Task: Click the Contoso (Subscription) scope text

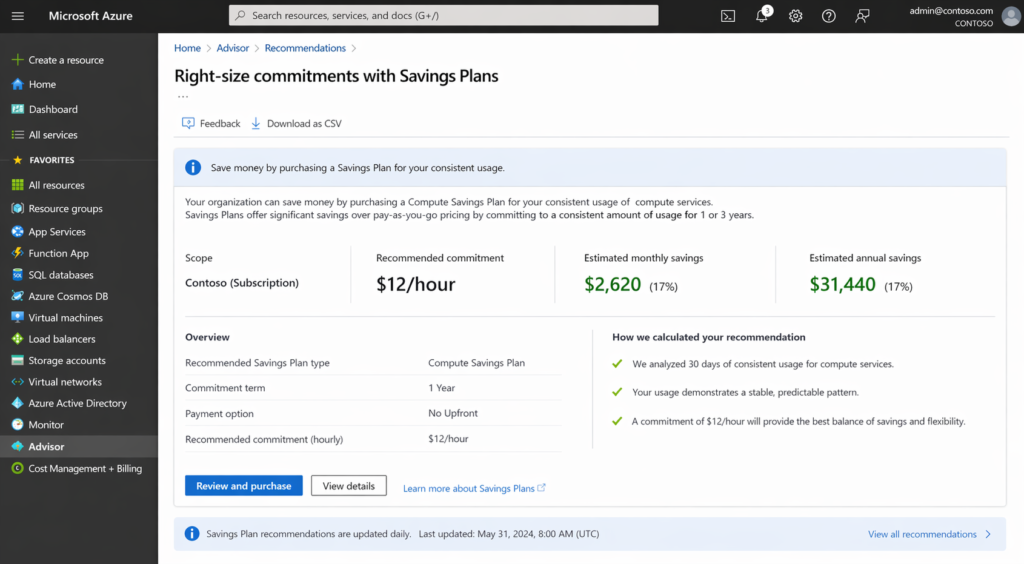Action: click(242, 283)
